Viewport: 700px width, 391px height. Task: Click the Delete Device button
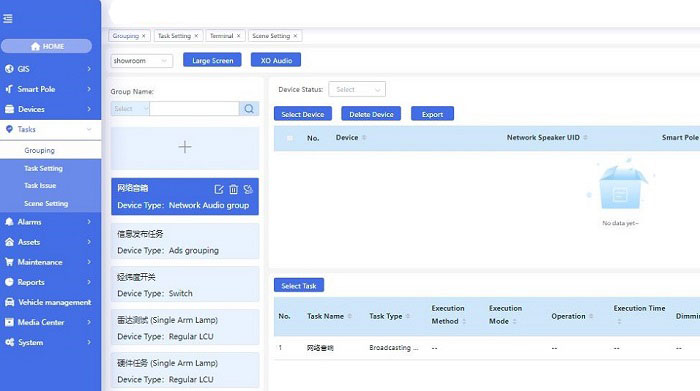pos(371,114)
